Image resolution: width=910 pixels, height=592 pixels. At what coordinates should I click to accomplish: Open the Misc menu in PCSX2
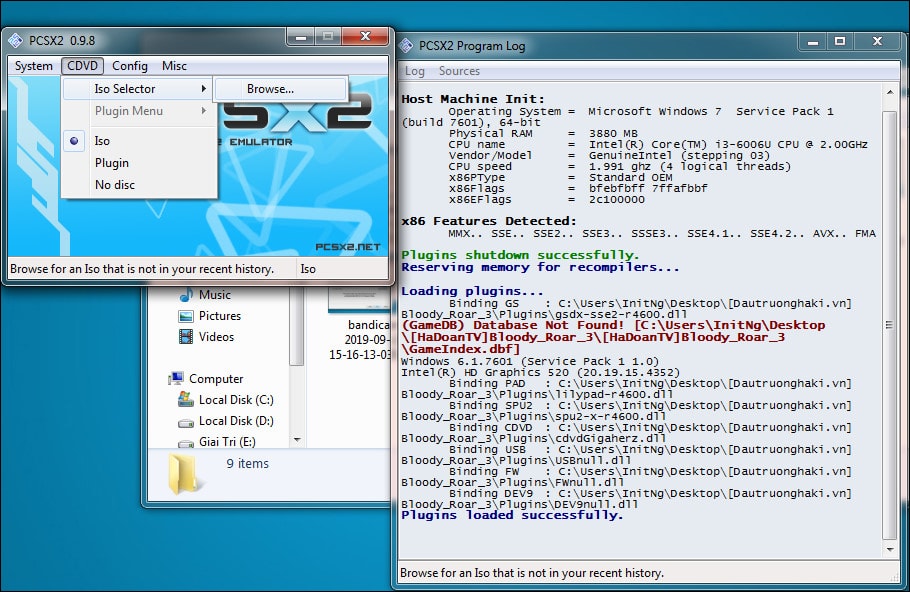click(x=174, y=66)
